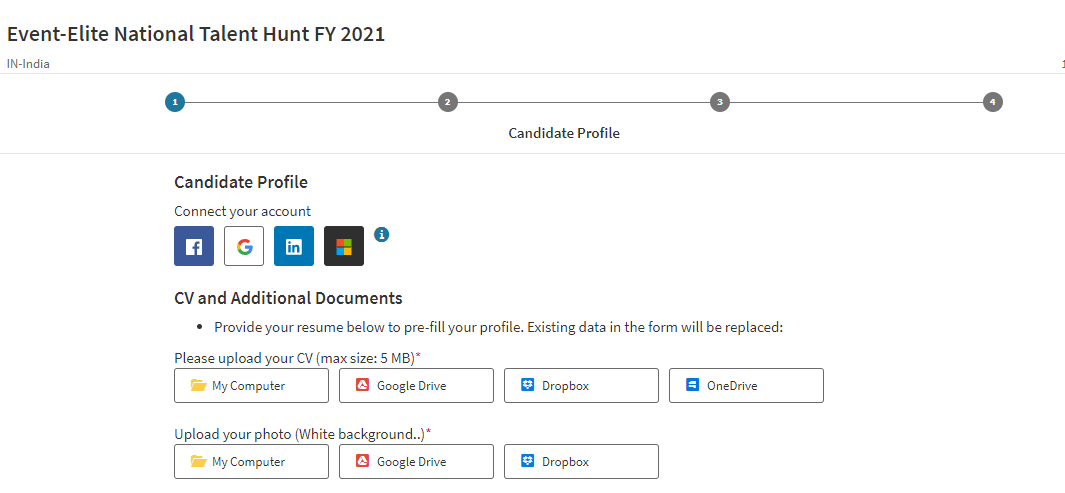The height and width of the screenshot is (493, 1065).
Task: Click the IN-India location text
Action: tap(28, 64)
